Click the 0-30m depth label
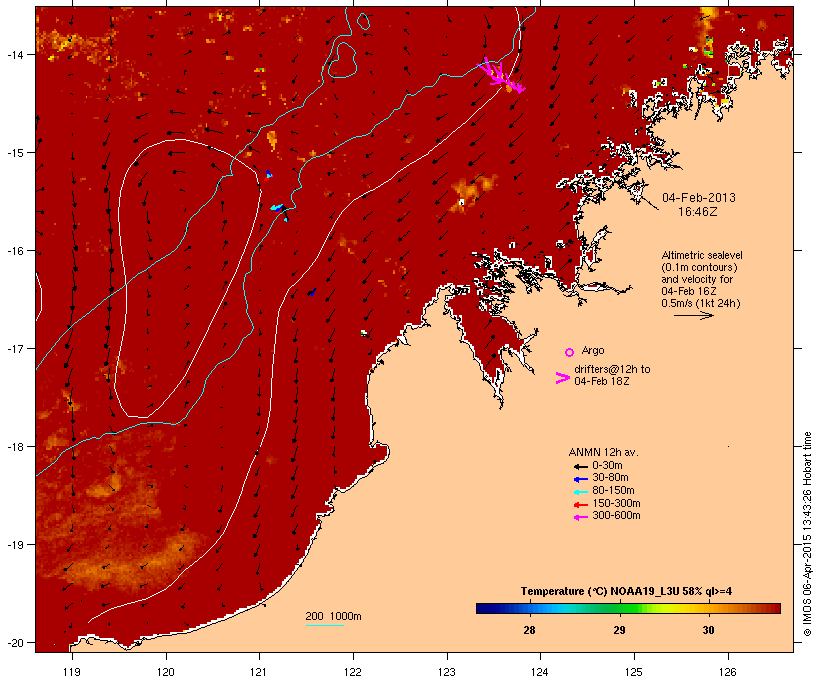 607,466
